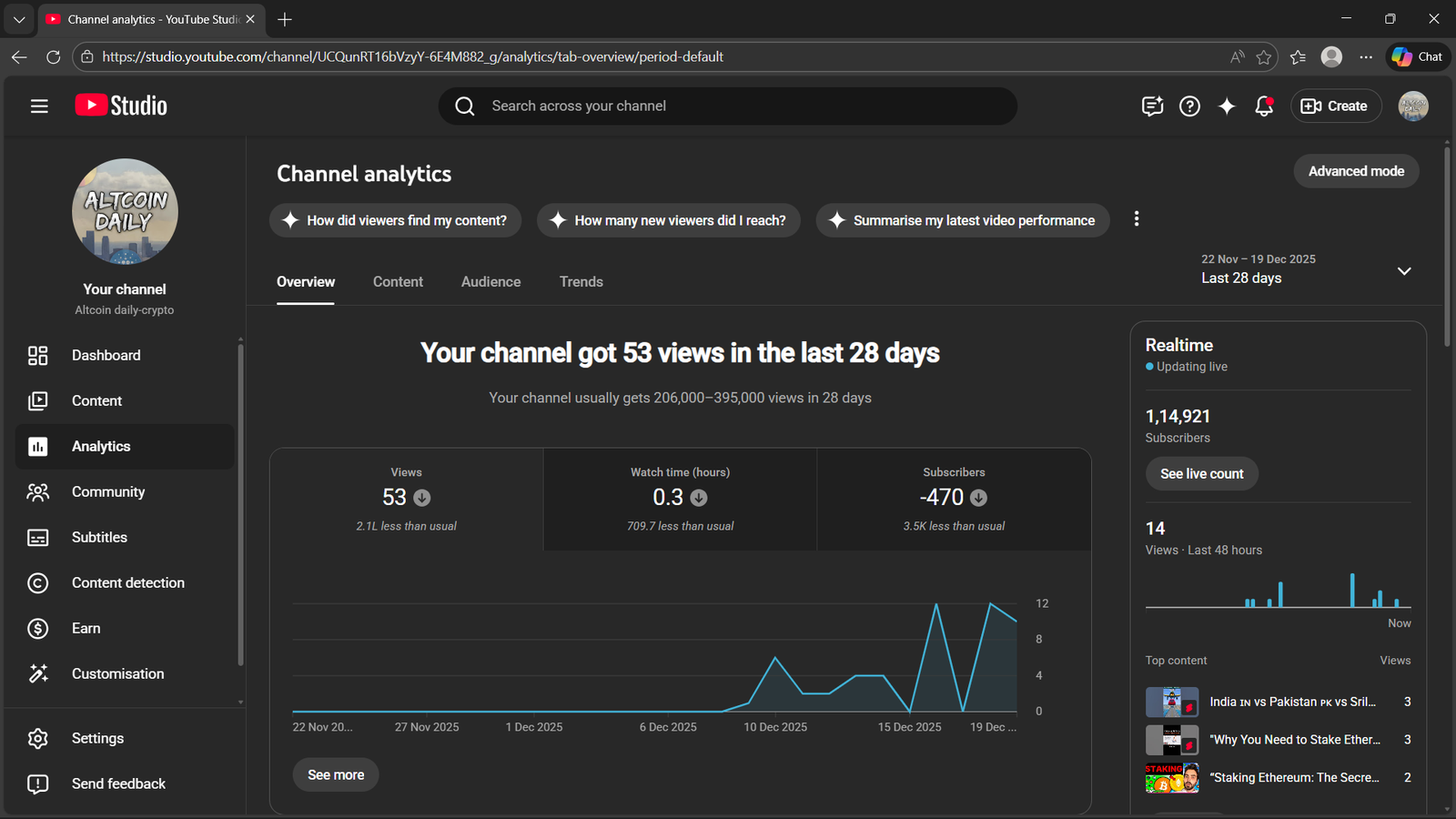
Task: Open the browser tab list dropdown
Action: 18,19
